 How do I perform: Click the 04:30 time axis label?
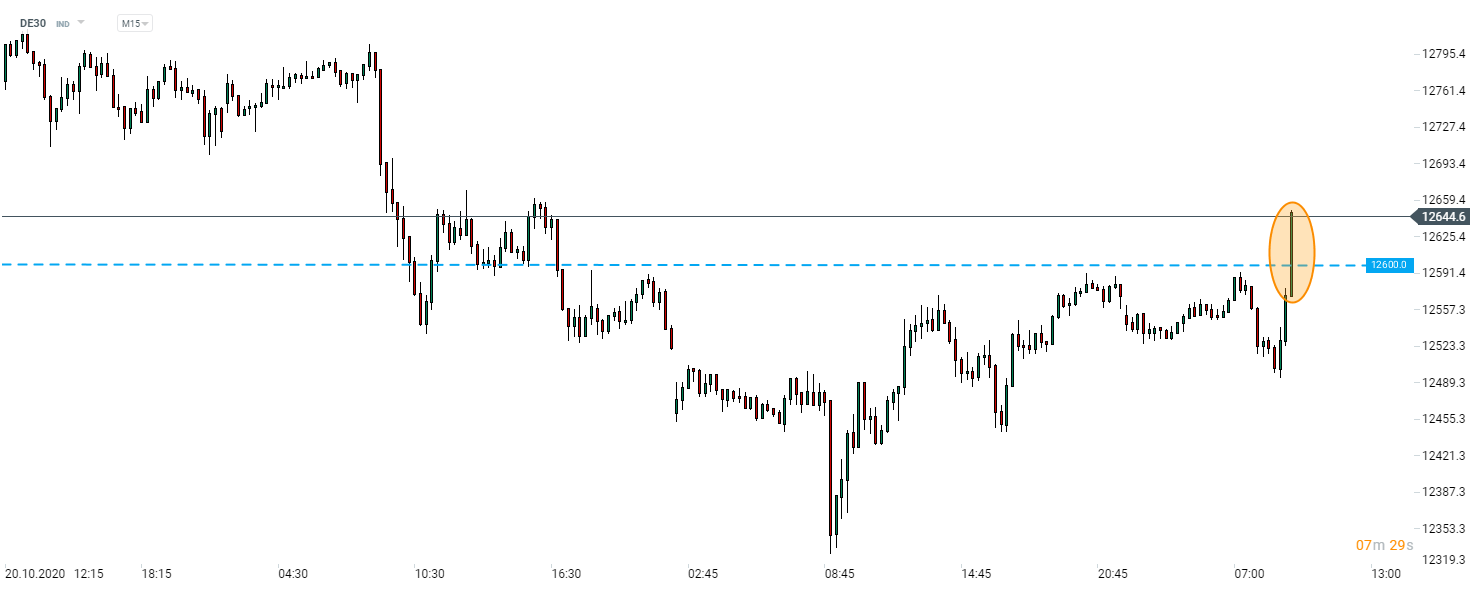point(293,574)
